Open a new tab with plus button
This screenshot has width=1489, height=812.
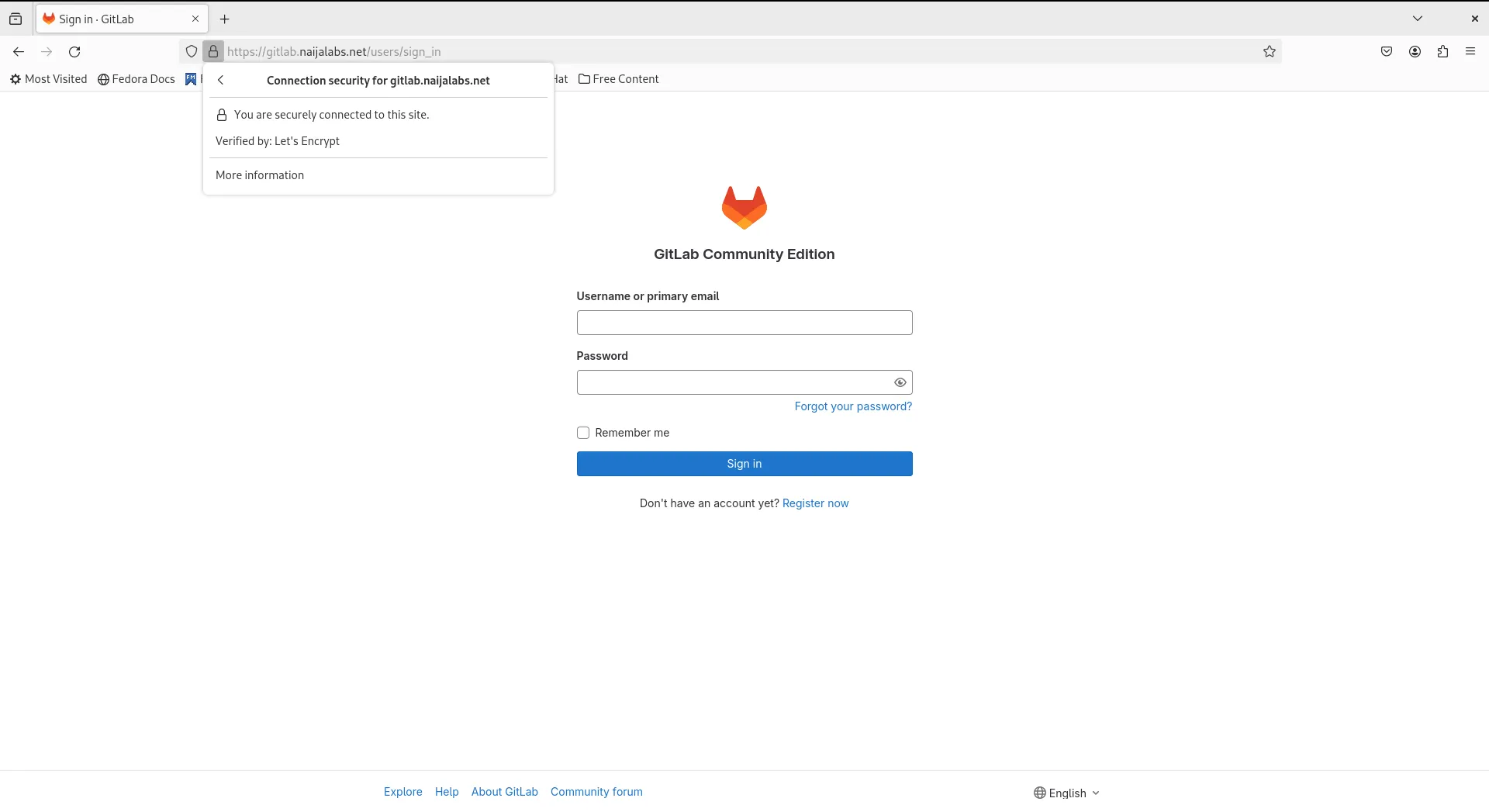point(225,19)
